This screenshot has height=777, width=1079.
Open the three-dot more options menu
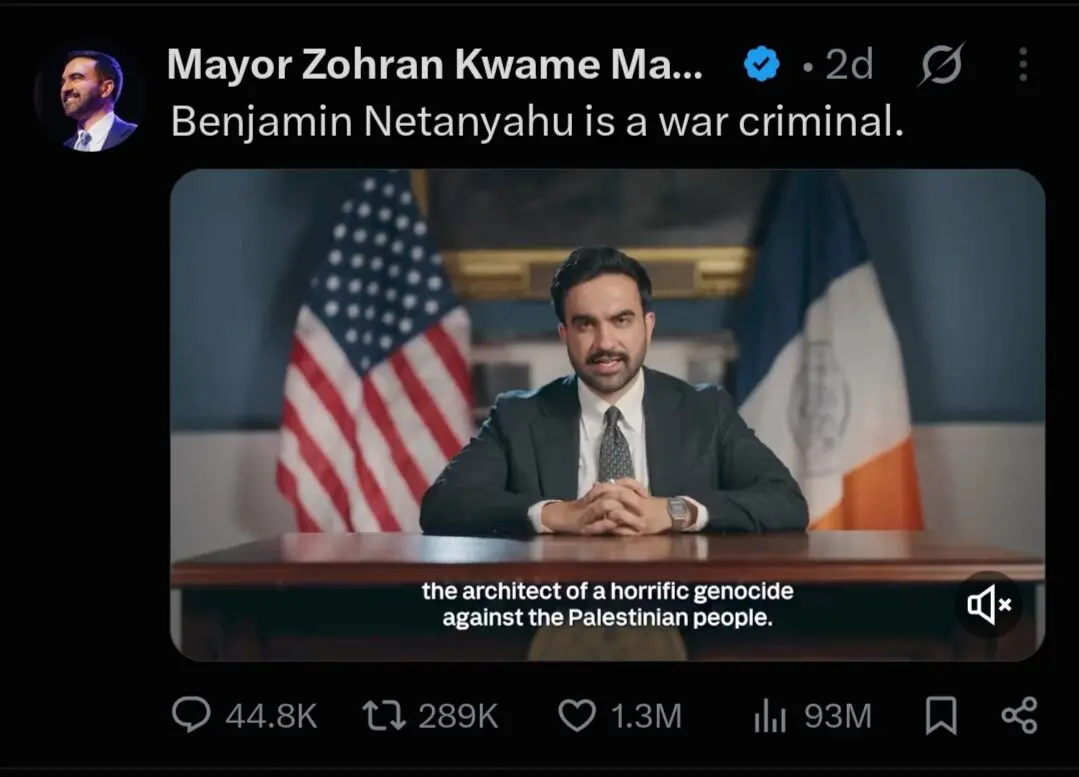[1023, 65]
